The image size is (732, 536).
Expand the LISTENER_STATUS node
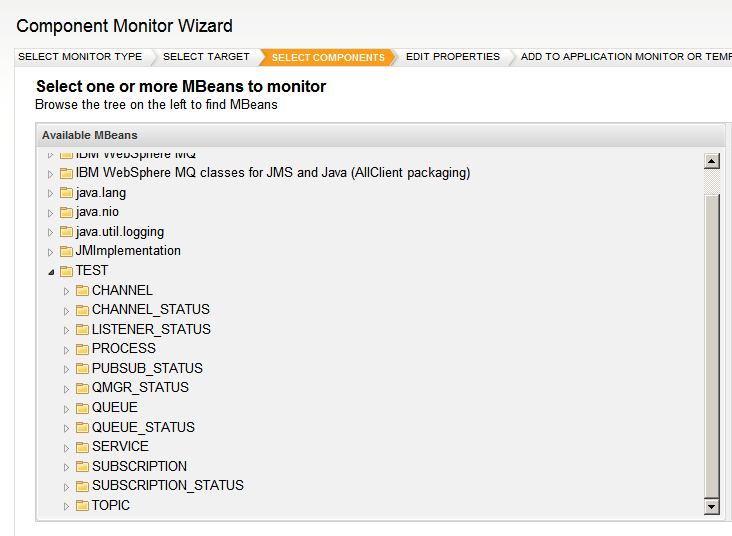pos(66,330)
